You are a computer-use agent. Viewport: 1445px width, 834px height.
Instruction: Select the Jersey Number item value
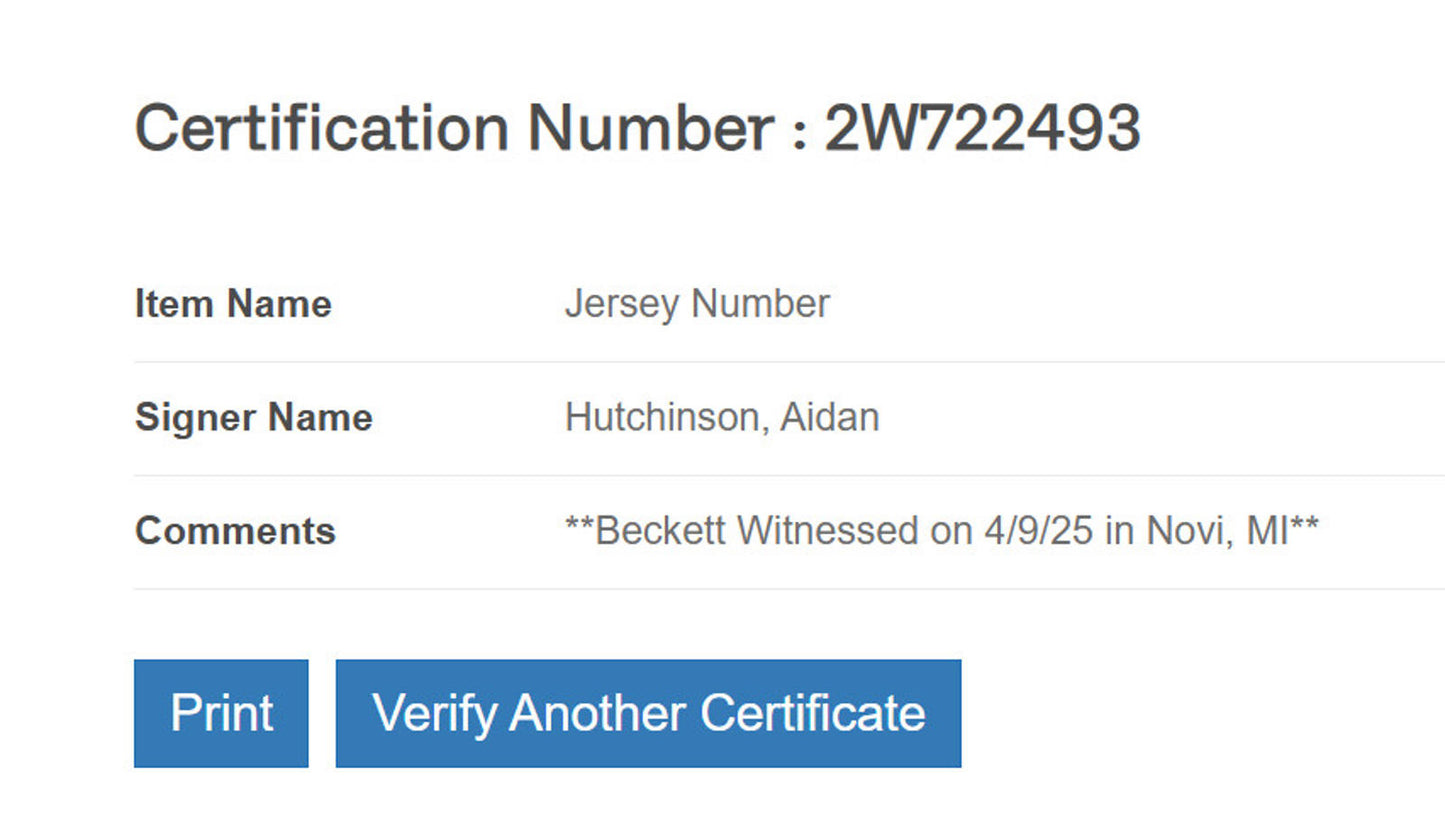click(x=697, y=304)
